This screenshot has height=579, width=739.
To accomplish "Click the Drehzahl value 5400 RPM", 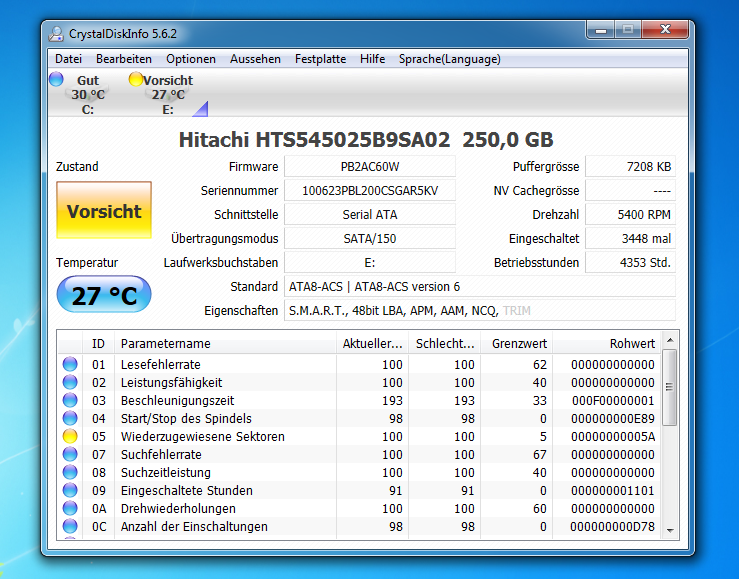I will click(x=631, y=215).
